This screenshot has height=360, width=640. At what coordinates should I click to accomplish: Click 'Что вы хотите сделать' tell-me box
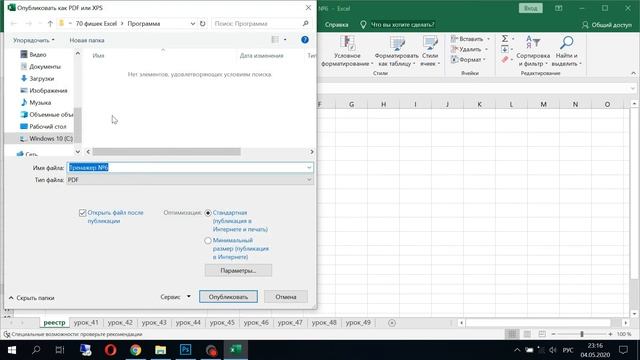point(402,24)
